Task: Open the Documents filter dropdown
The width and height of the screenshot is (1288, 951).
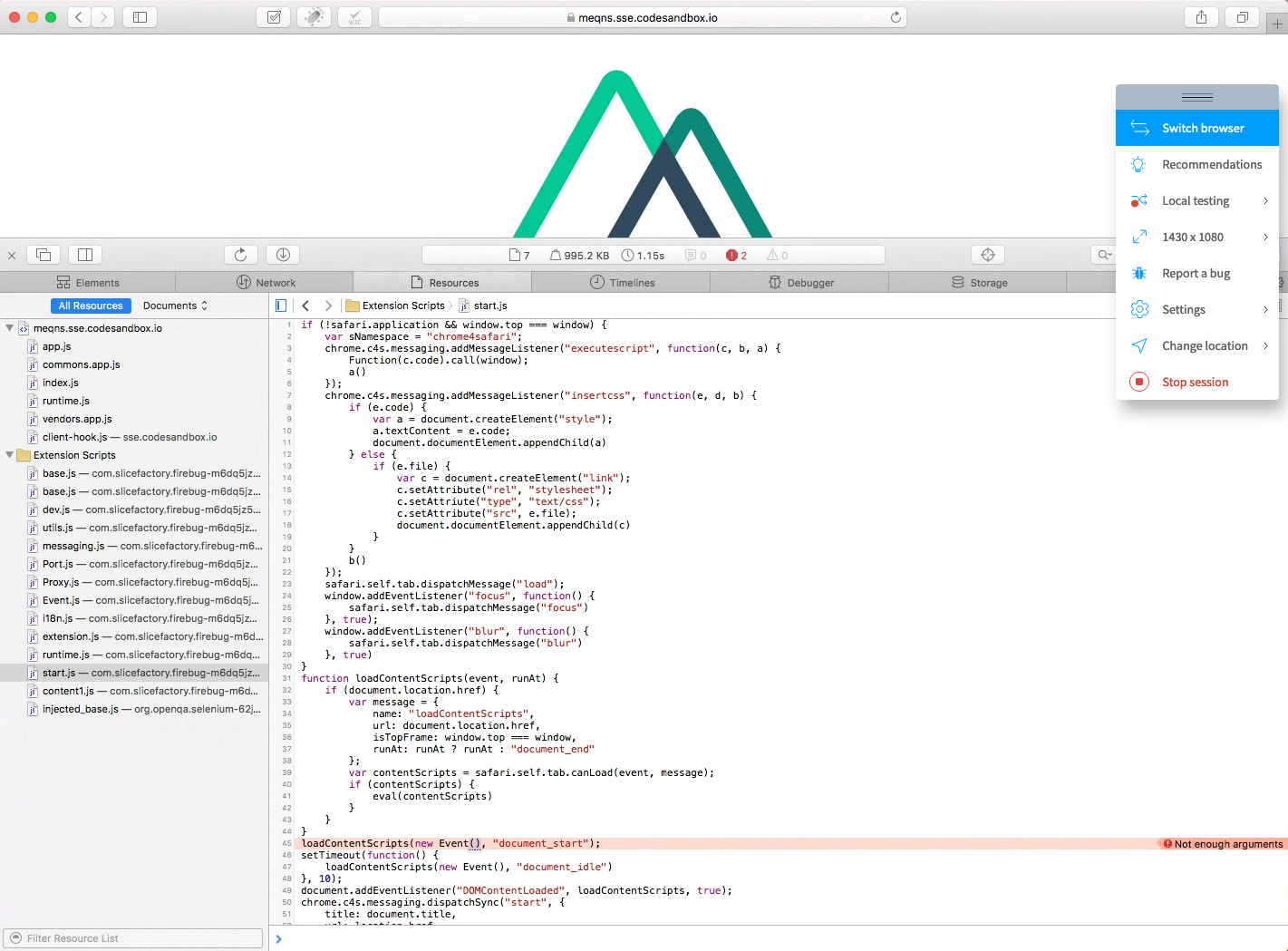Action: click(x=175, y=306)
